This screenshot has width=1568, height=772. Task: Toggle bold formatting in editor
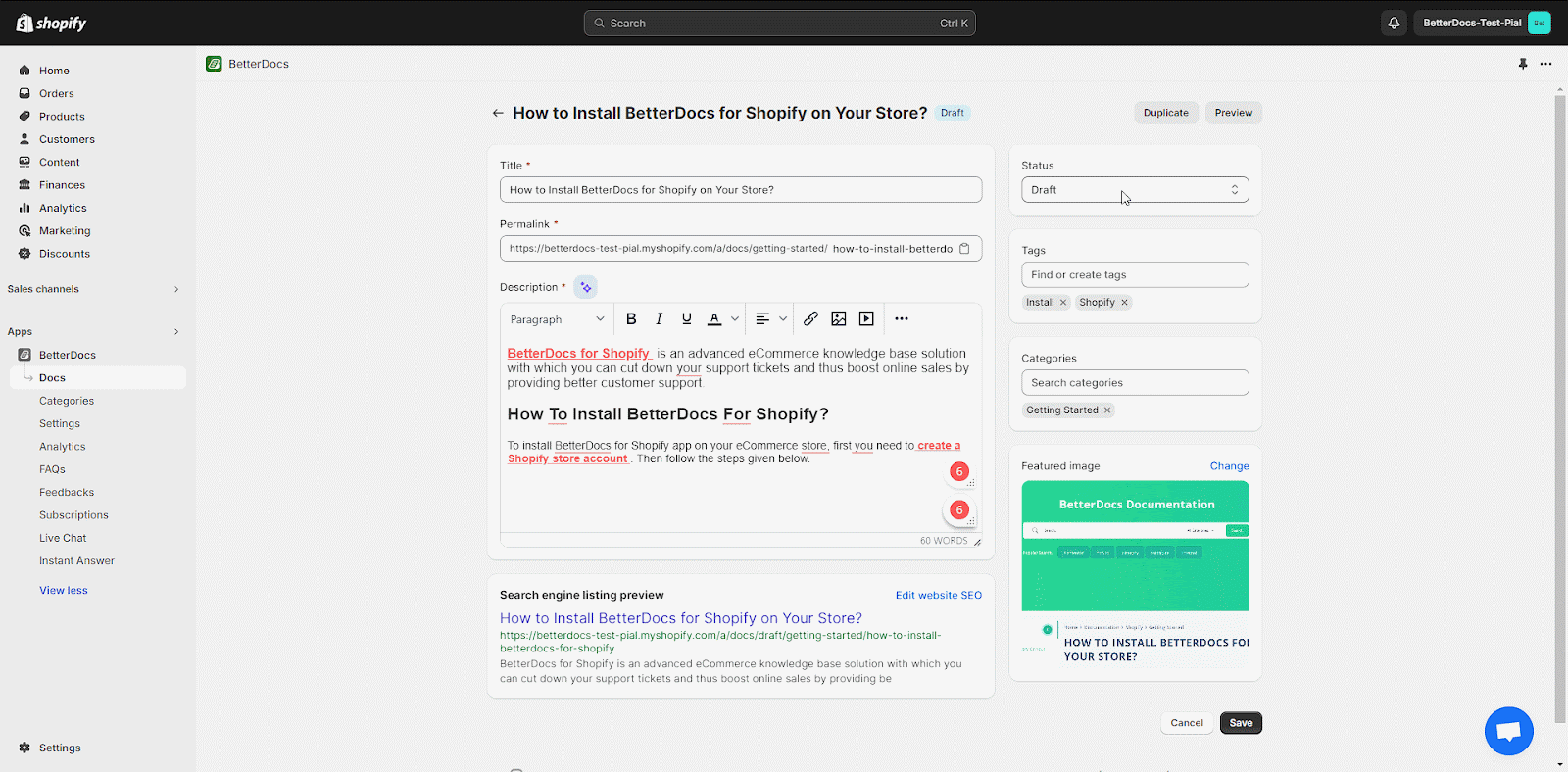click(631, 318)
